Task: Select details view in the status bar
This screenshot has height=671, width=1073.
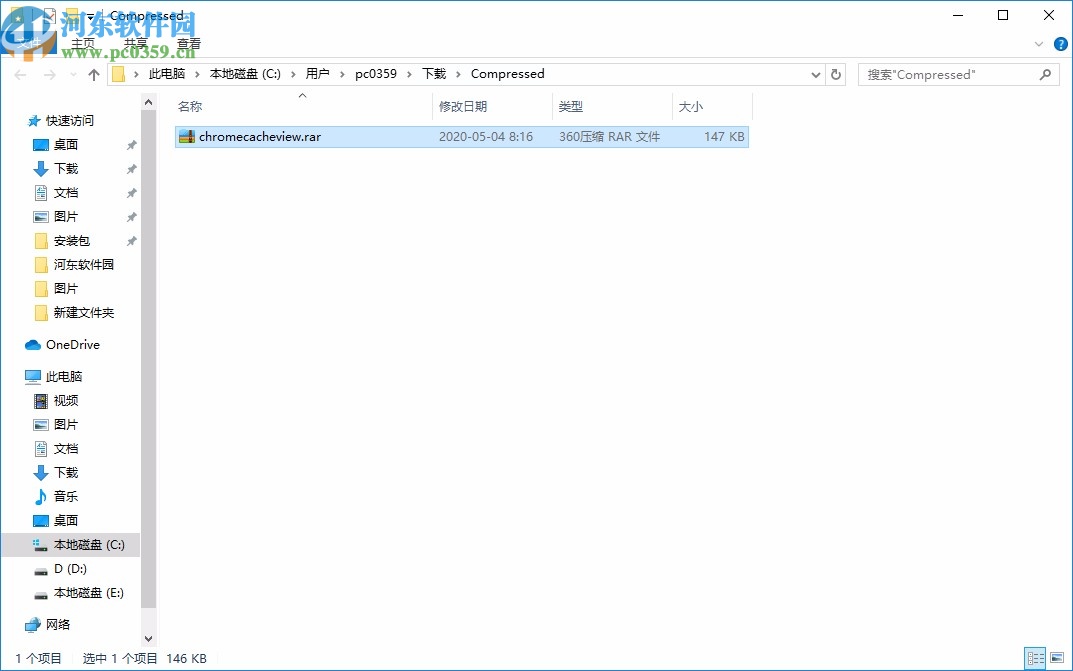Action: point(1036,659)
